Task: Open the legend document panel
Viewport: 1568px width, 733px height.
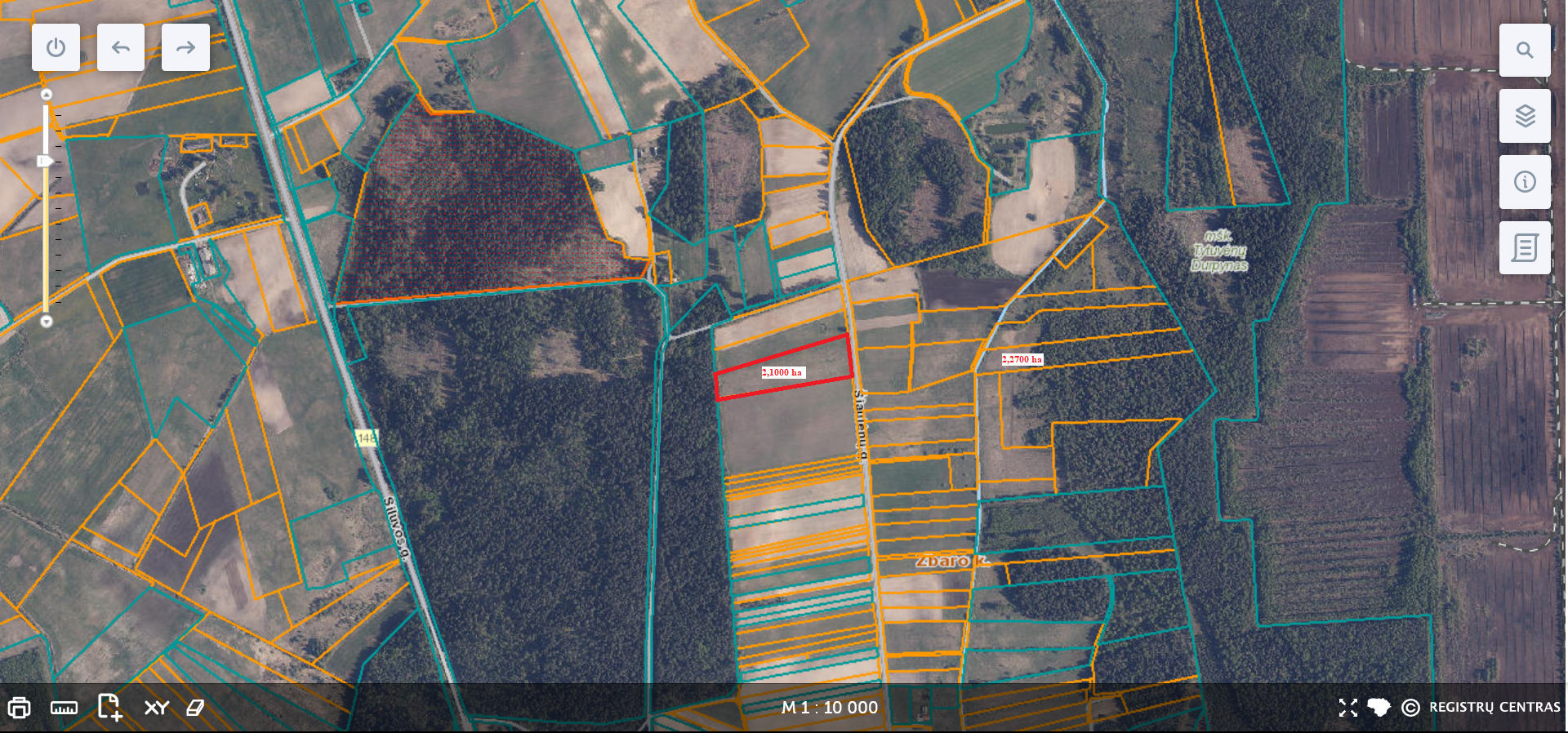Action: pyautogui.click(x=1524, y=247)
